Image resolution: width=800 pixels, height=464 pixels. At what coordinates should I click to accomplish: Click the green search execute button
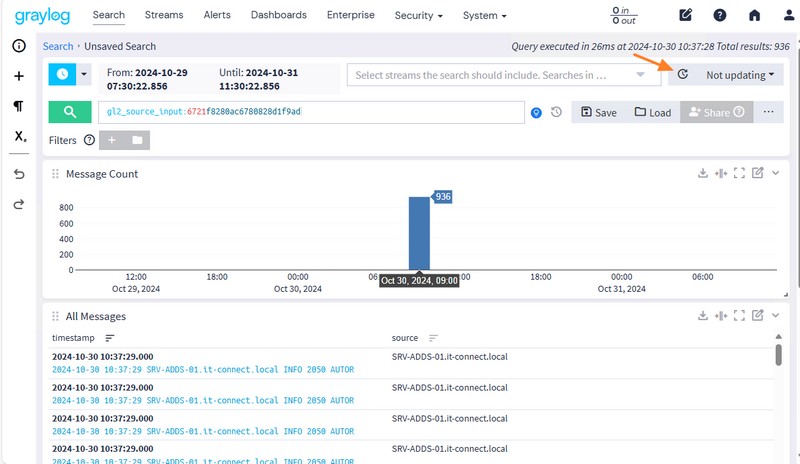click(x=69, y=113)
